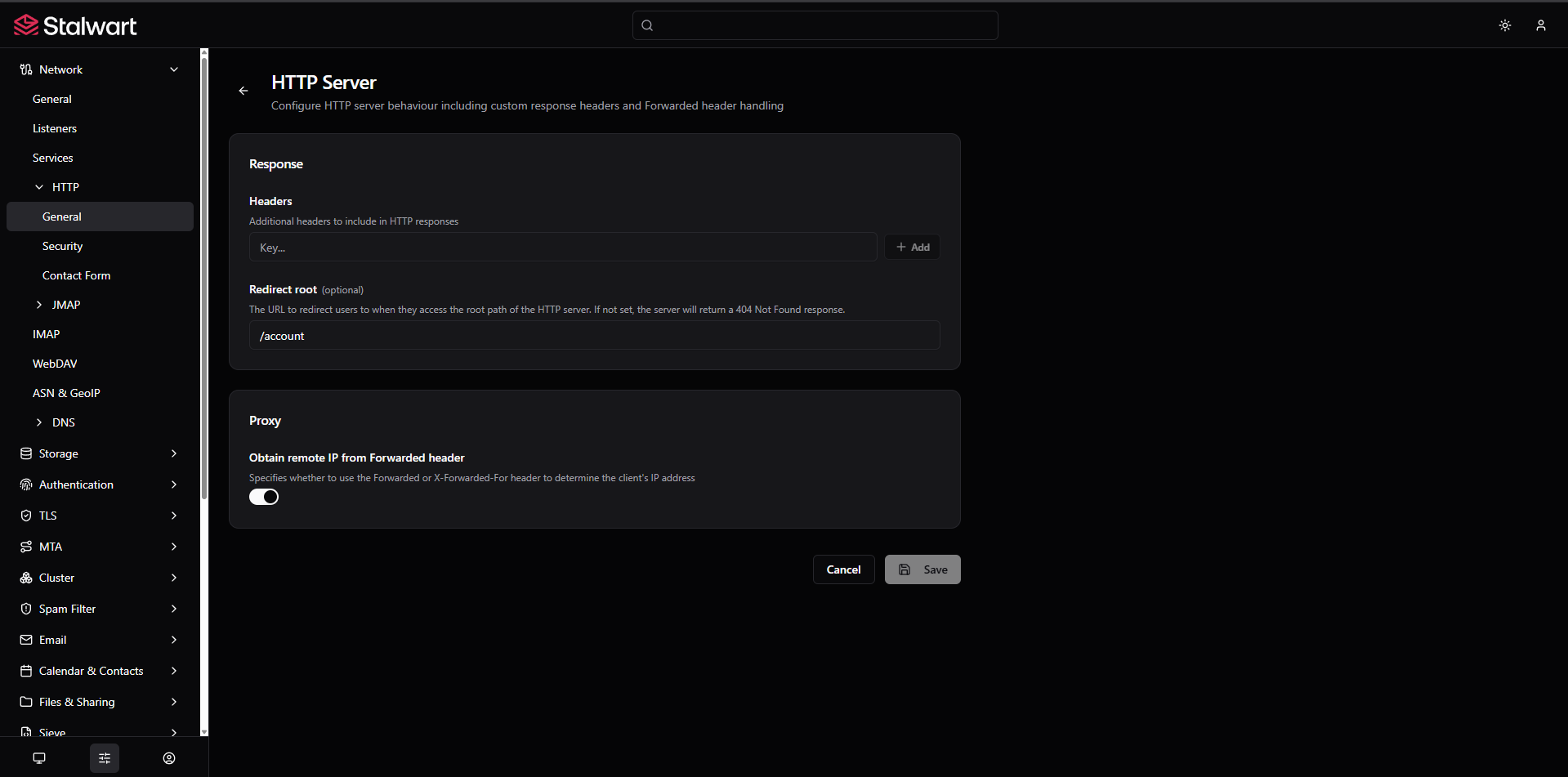Click the Stalwart logo

point(75,26)
